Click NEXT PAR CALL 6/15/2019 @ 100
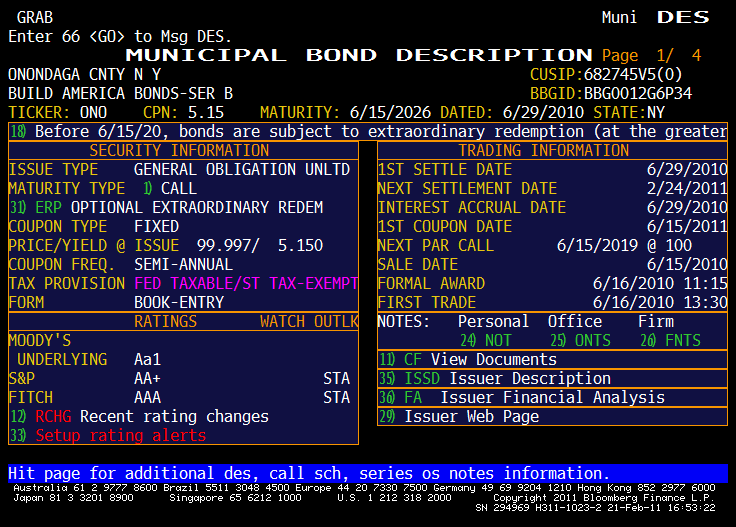 (x=624, y=245)
